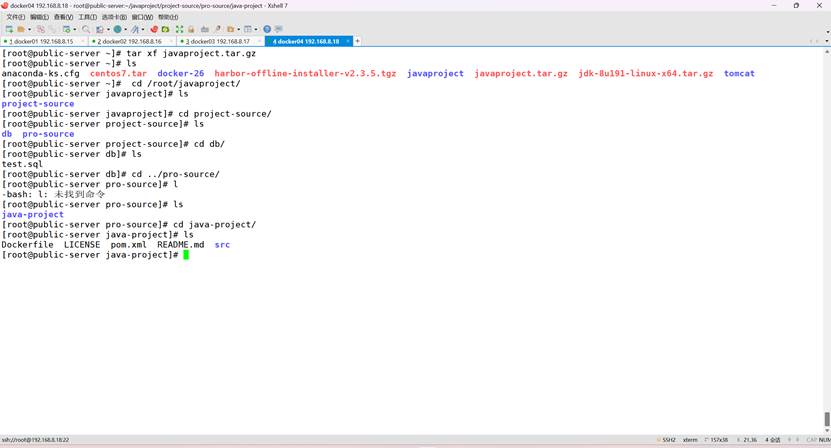The width and height of the screenshot is (831, 448).
Task: Click 'harbor-offline-installer-v2.3.5.tgz' in the listing
Action: tap(305, 73)
